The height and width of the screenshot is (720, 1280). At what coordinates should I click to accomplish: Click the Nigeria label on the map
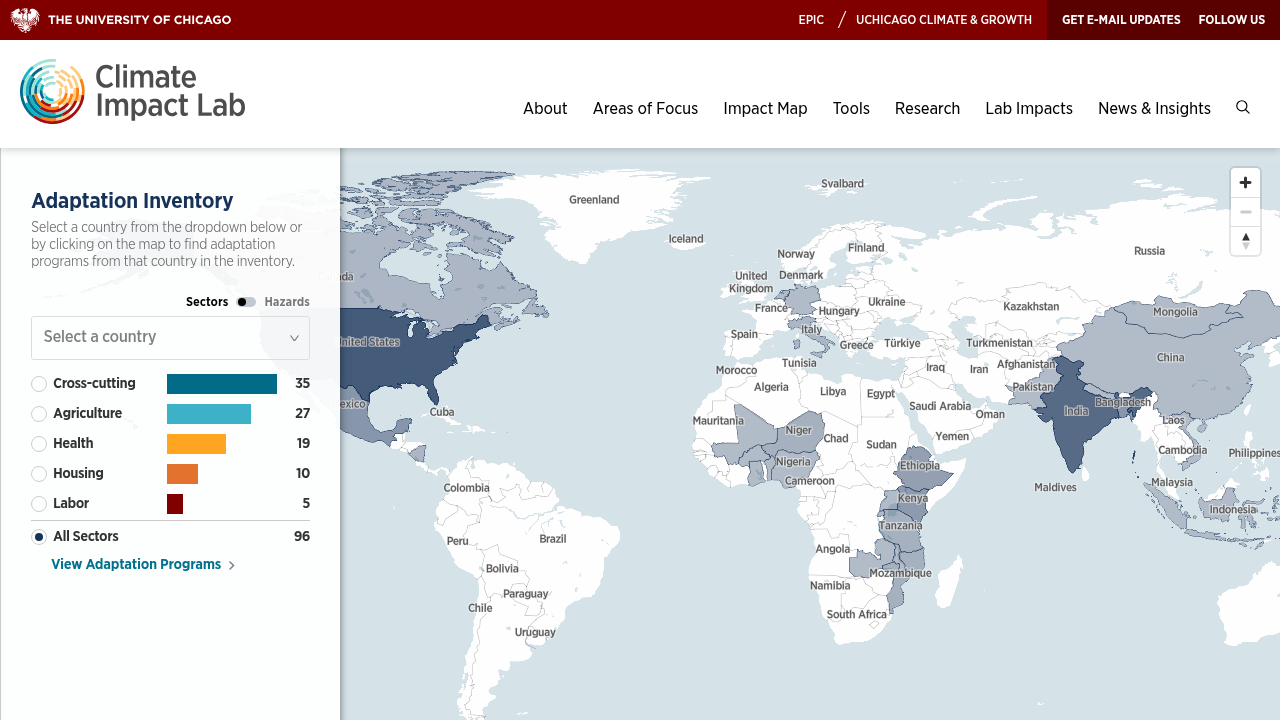coord(793,462)
